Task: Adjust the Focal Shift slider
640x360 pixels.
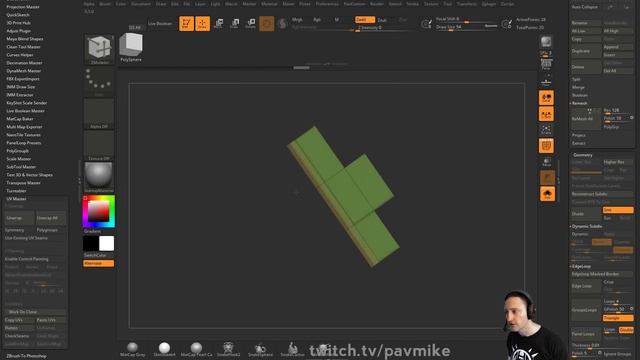Action: click(467, 19)
